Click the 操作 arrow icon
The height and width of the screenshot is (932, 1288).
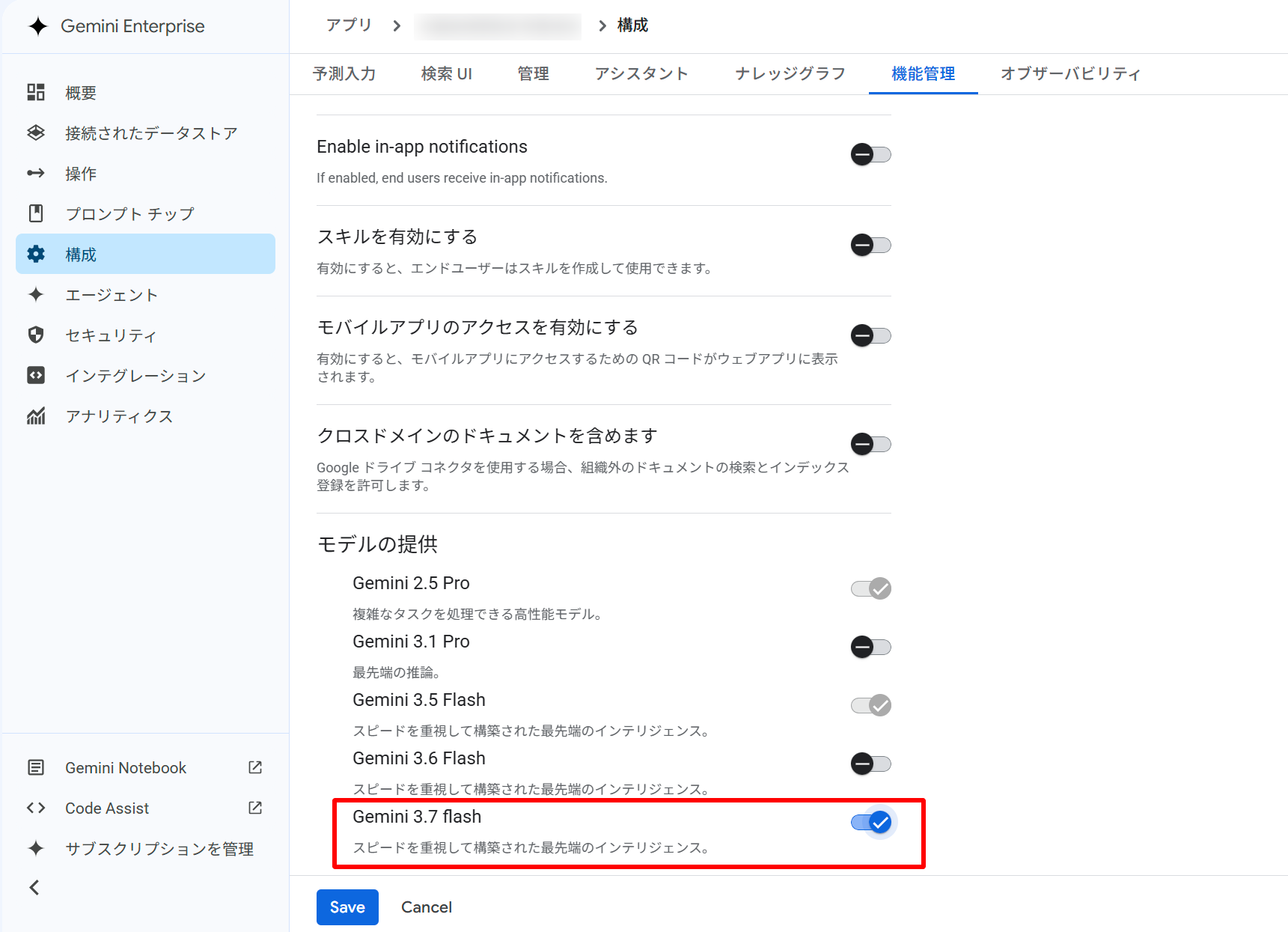click(36, 173)
